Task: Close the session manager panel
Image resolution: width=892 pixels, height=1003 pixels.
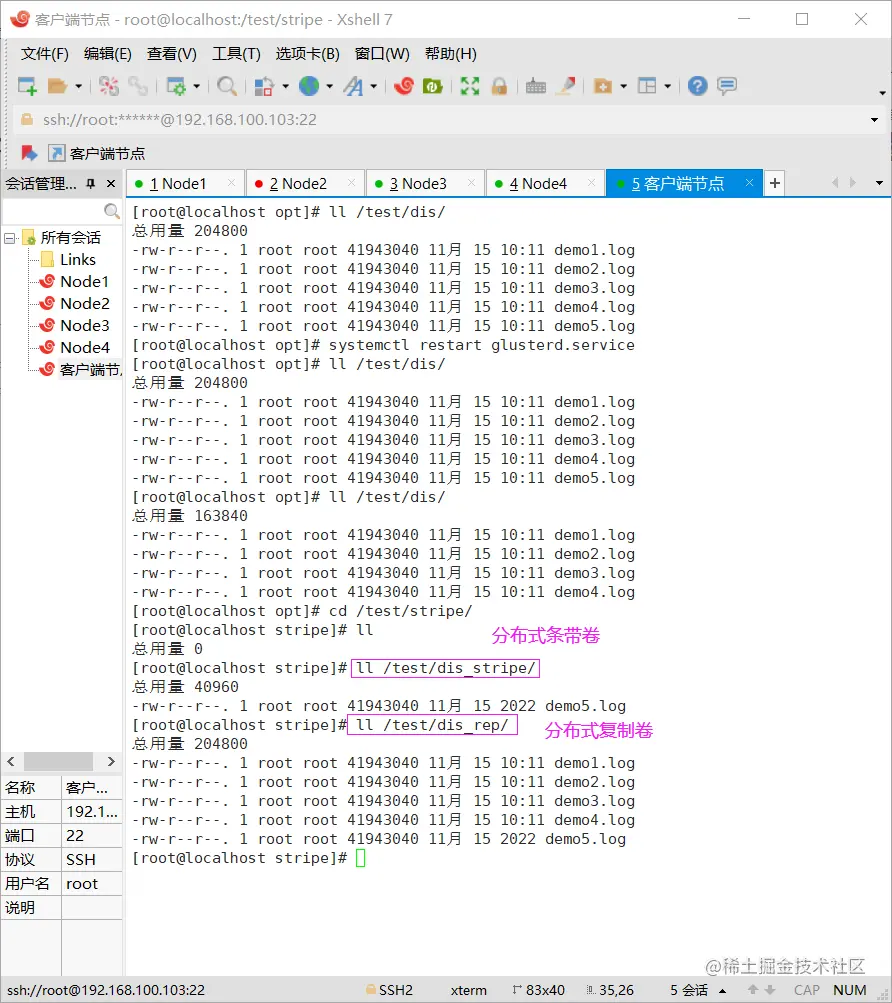Action: [x=111, y=184]
